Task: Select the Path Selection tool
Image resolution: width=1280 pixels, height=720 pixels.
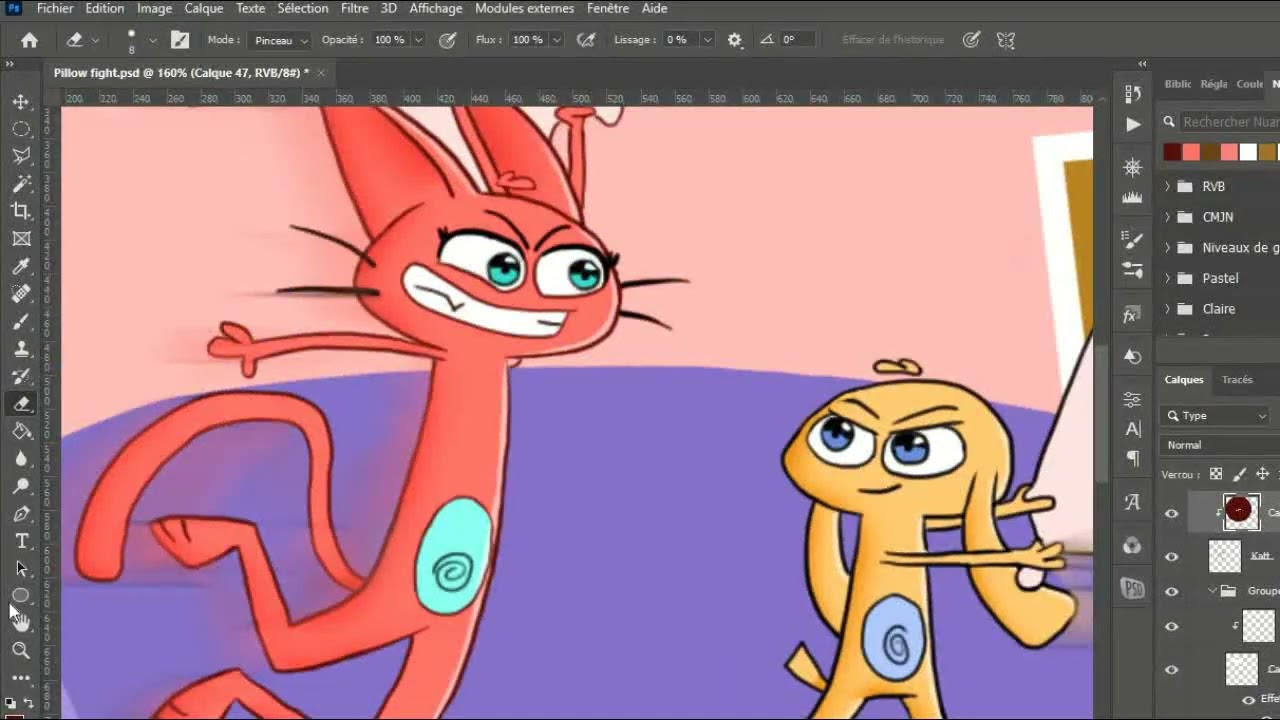Action: [x=21, y=568]
